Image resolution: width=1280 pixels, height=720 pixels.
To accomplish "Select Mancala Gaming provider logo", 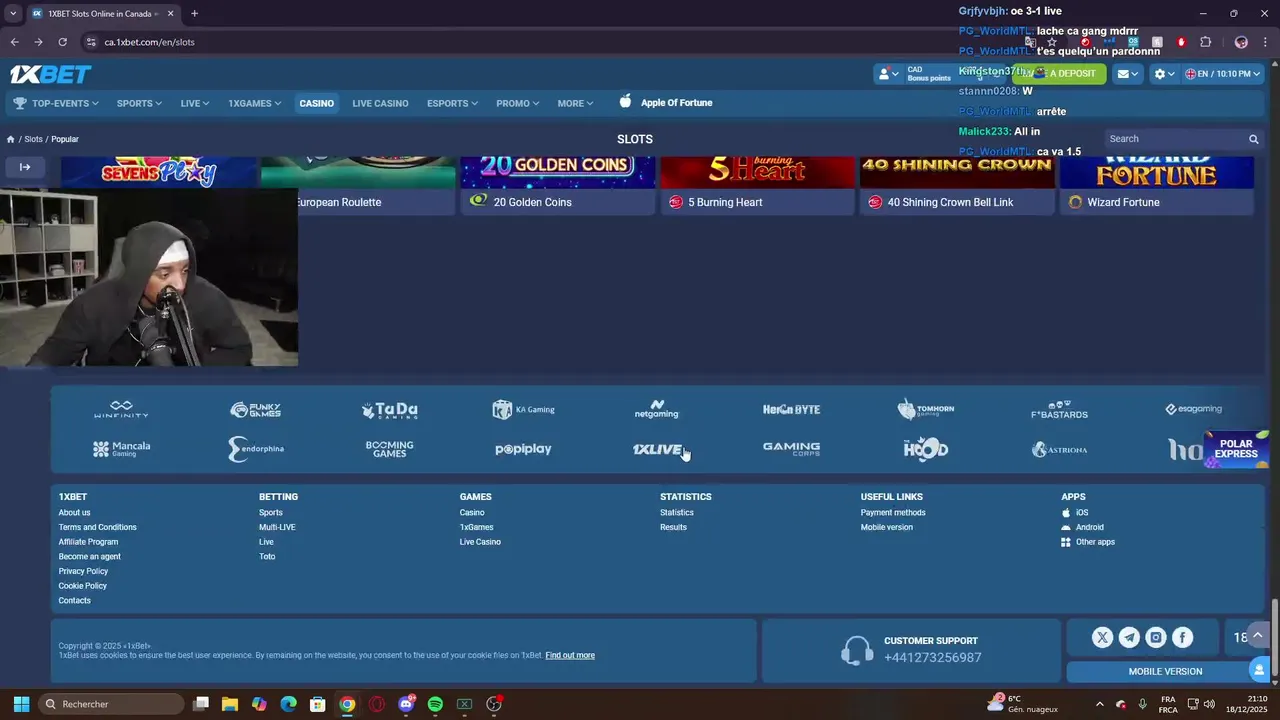I will [121, 449].
